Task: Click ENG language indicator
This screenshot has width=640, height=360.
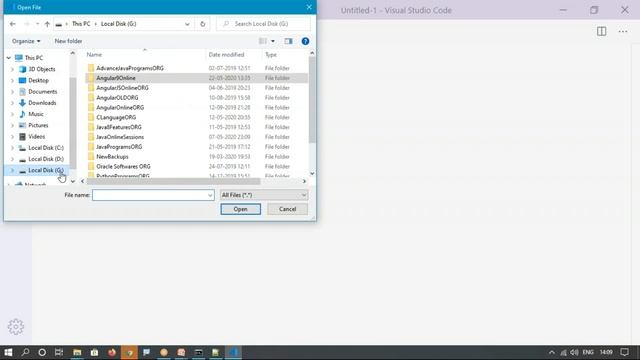Action: pyautogui.click(x=588, y=352)
